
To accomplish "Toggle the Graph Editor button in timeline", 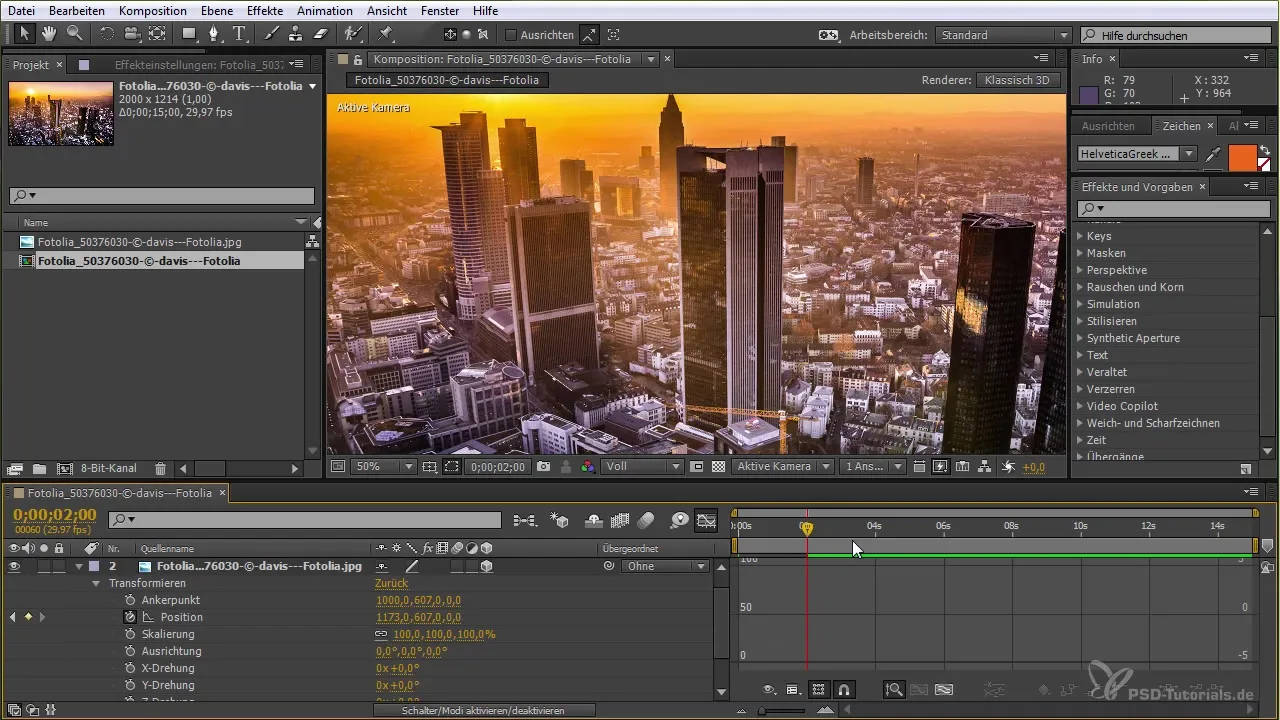I will pyautogui.click(x=706, y=520).
